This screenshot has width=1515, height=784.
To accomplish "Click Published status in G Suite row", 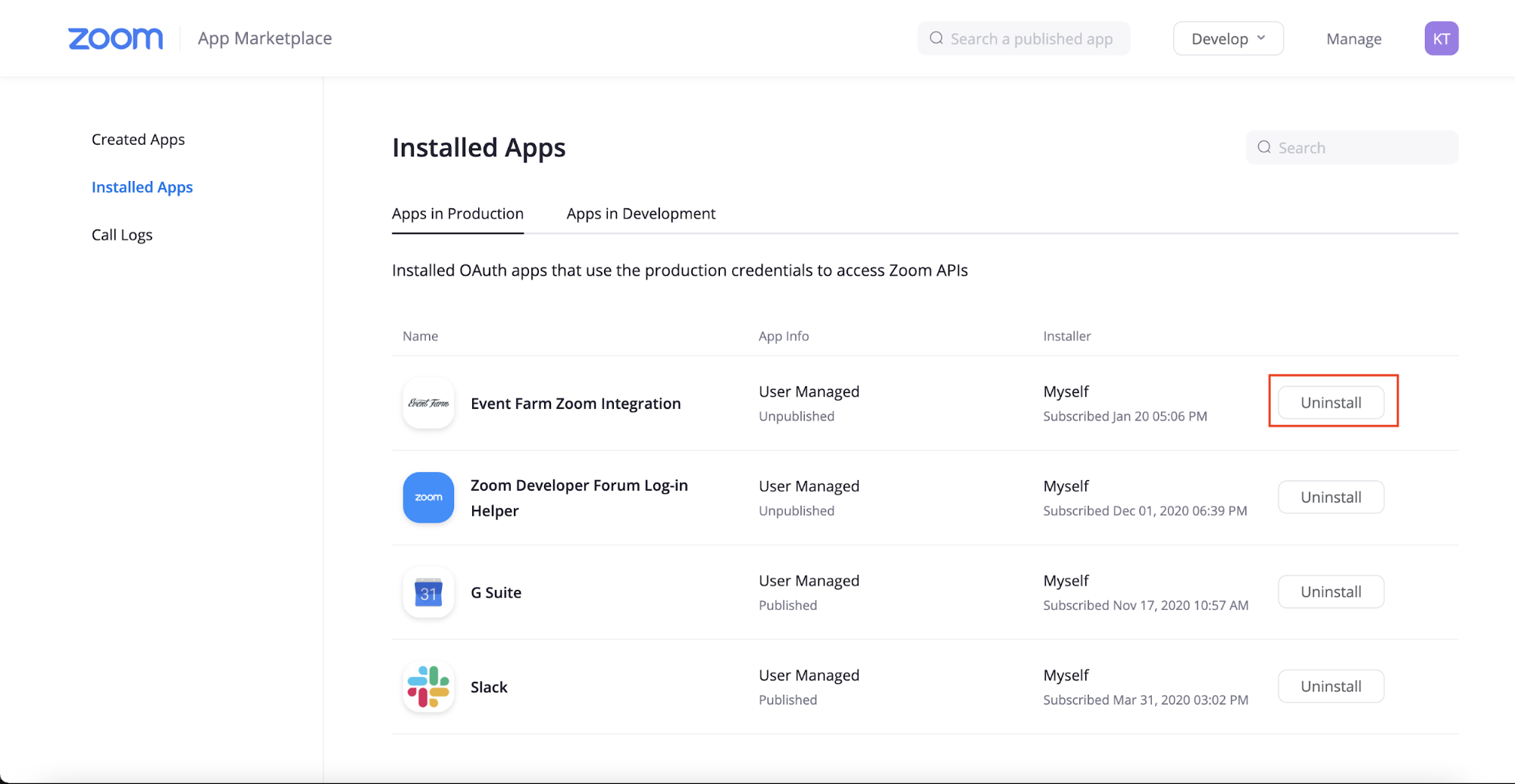I will 787,605.
